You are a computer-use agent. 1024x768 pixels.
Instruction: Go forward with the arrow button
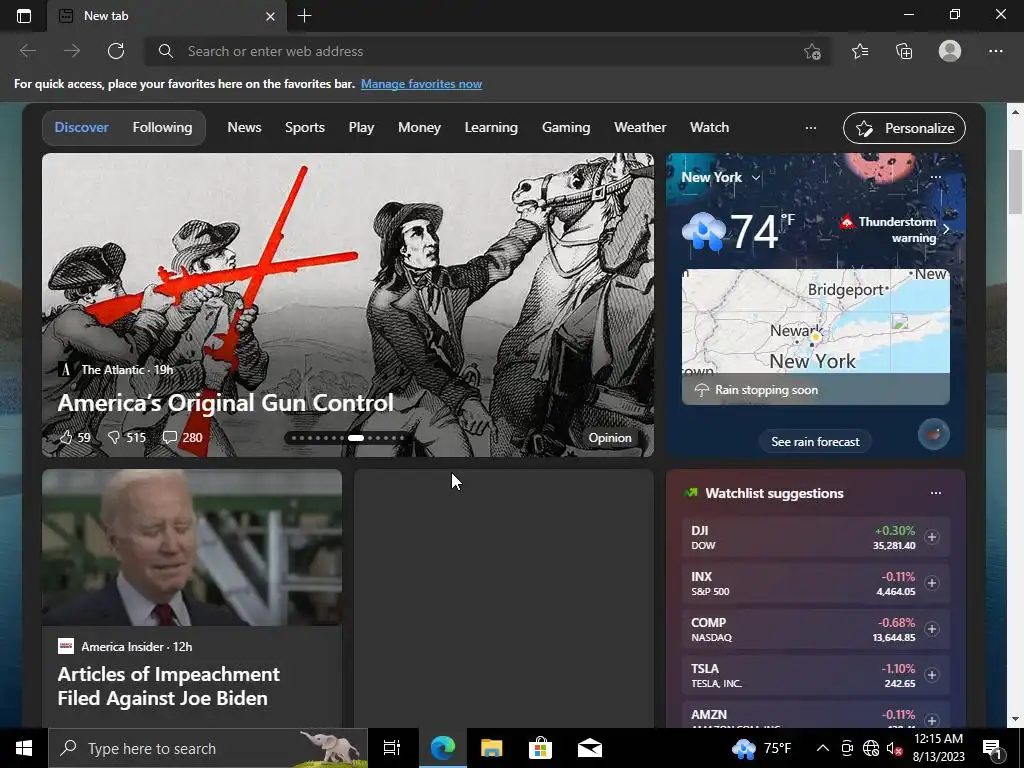tap(72, 51)
